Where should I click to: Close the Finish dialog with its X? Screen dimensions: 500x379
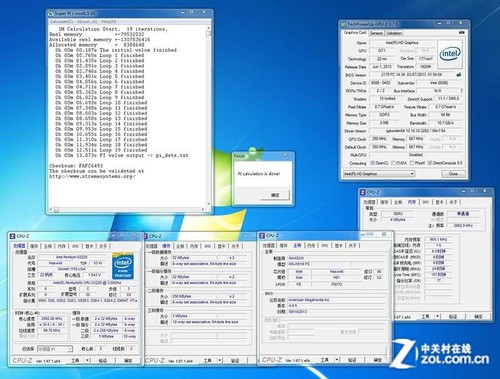pyautogui.click(x=285, y=155)
